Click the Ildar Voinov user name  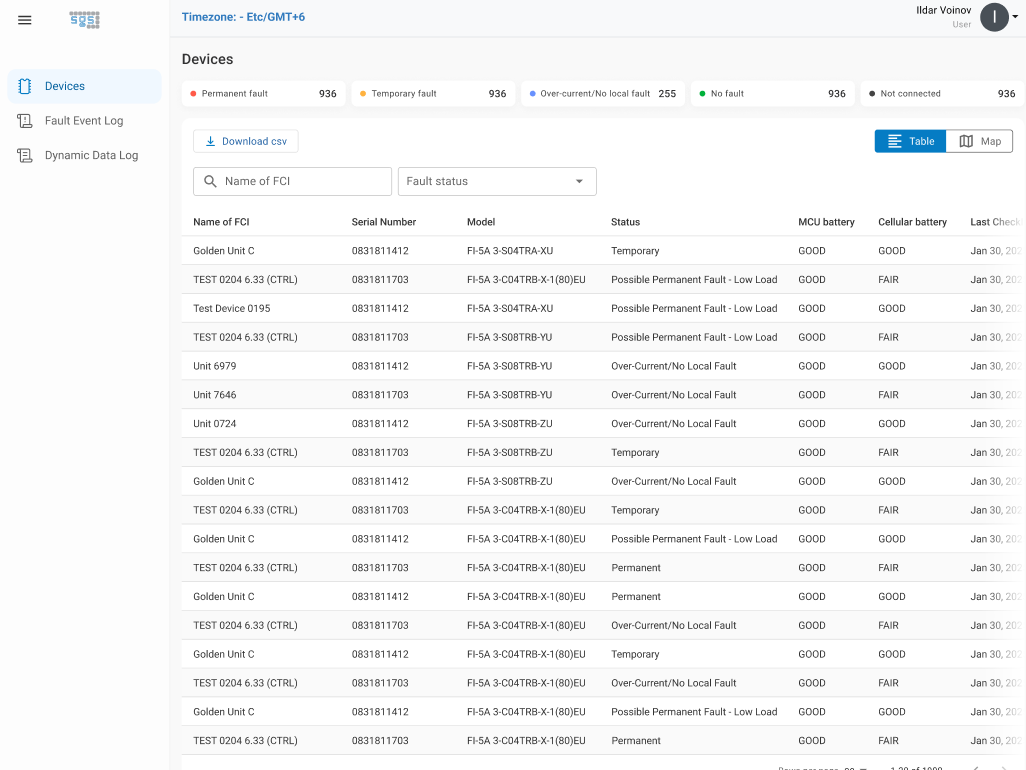tap(944, 10)
